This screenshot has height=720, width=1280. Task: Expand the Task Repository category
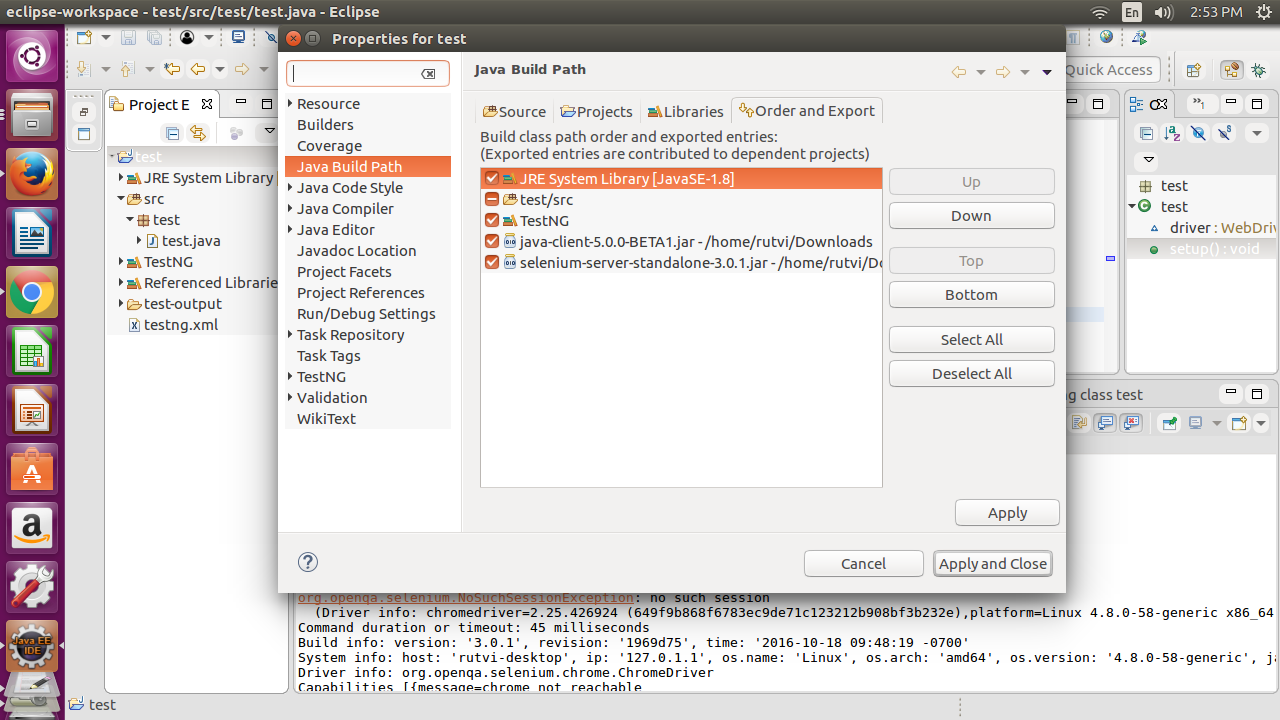290,334
